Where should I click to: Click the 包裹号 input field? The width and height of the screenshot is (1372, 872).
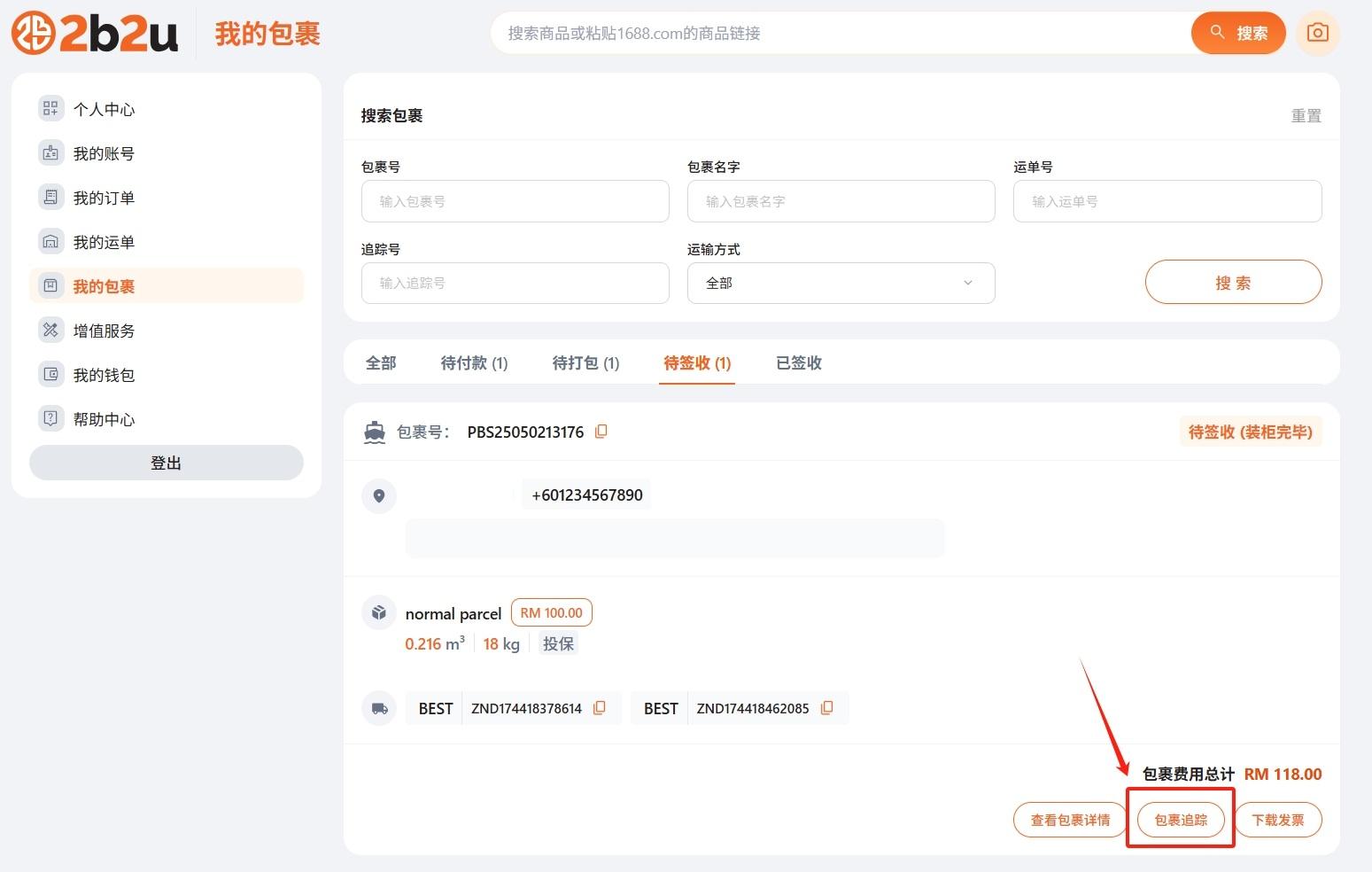[515, 201]
